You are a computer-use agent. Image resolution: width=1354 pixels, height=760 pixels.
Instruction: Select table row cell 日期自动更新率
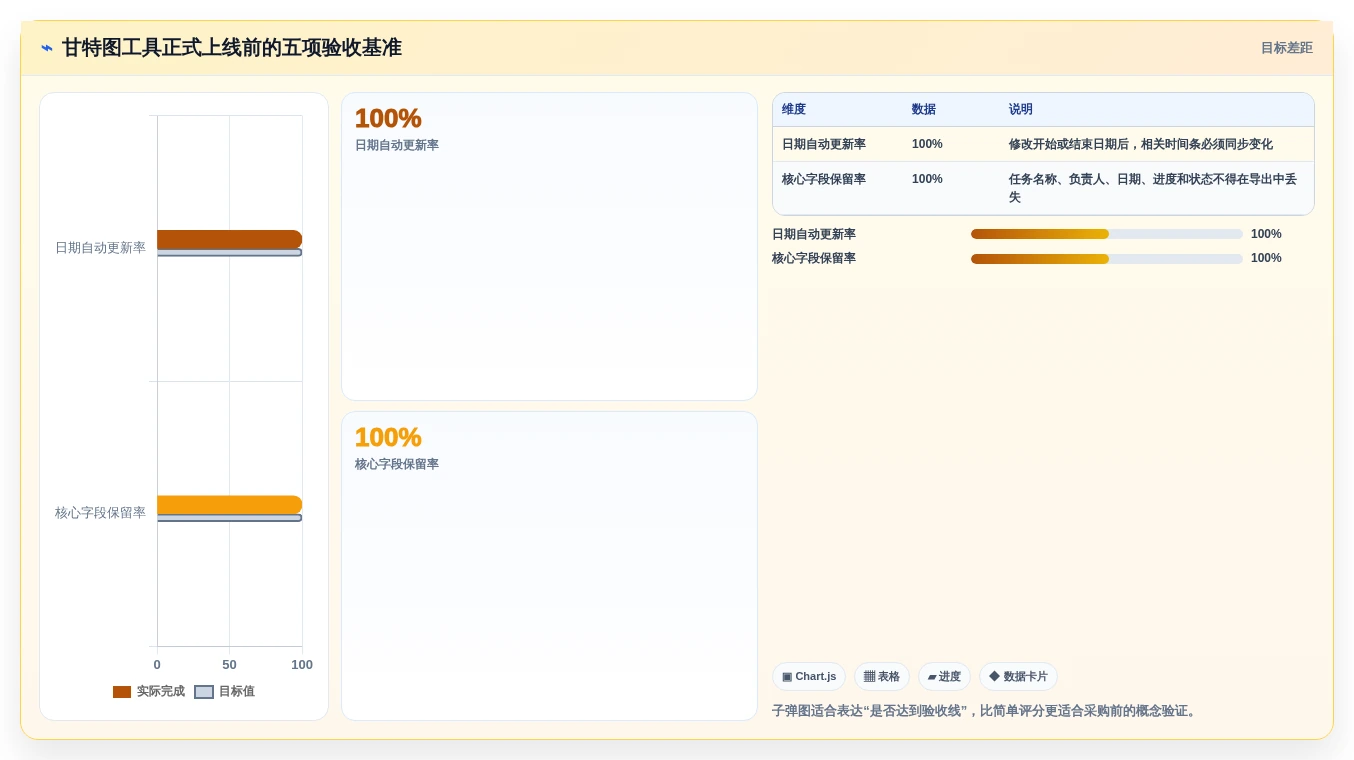coord(824,144)
